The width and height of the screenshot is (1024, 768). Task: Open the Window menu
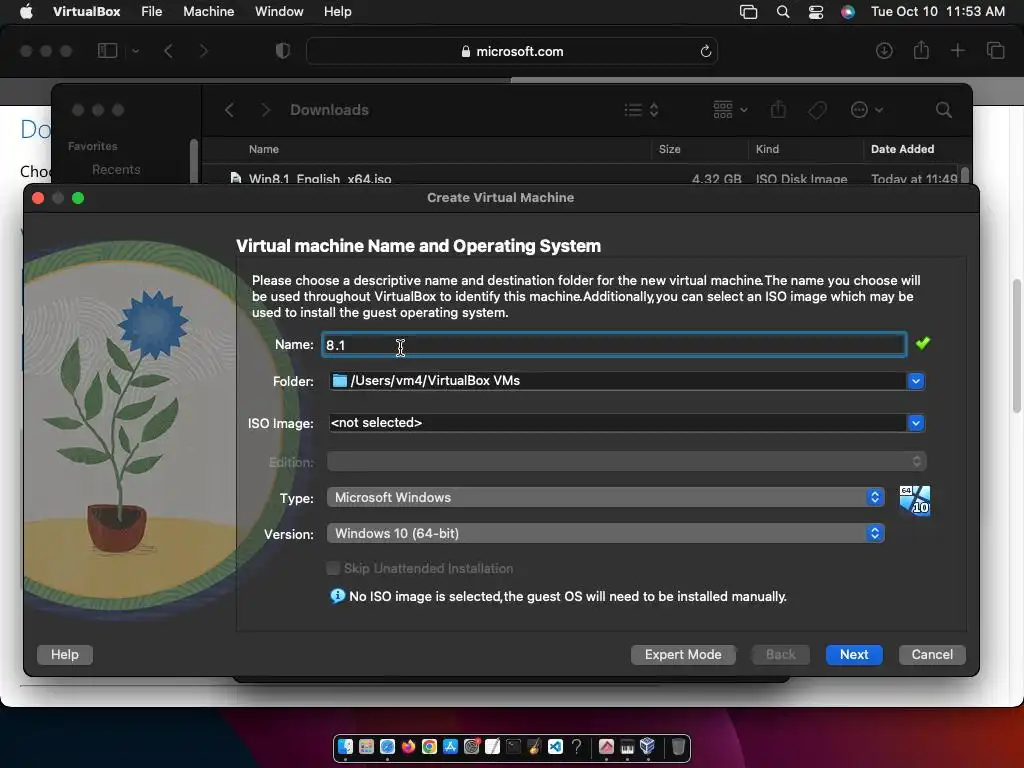tap(279, 11)
